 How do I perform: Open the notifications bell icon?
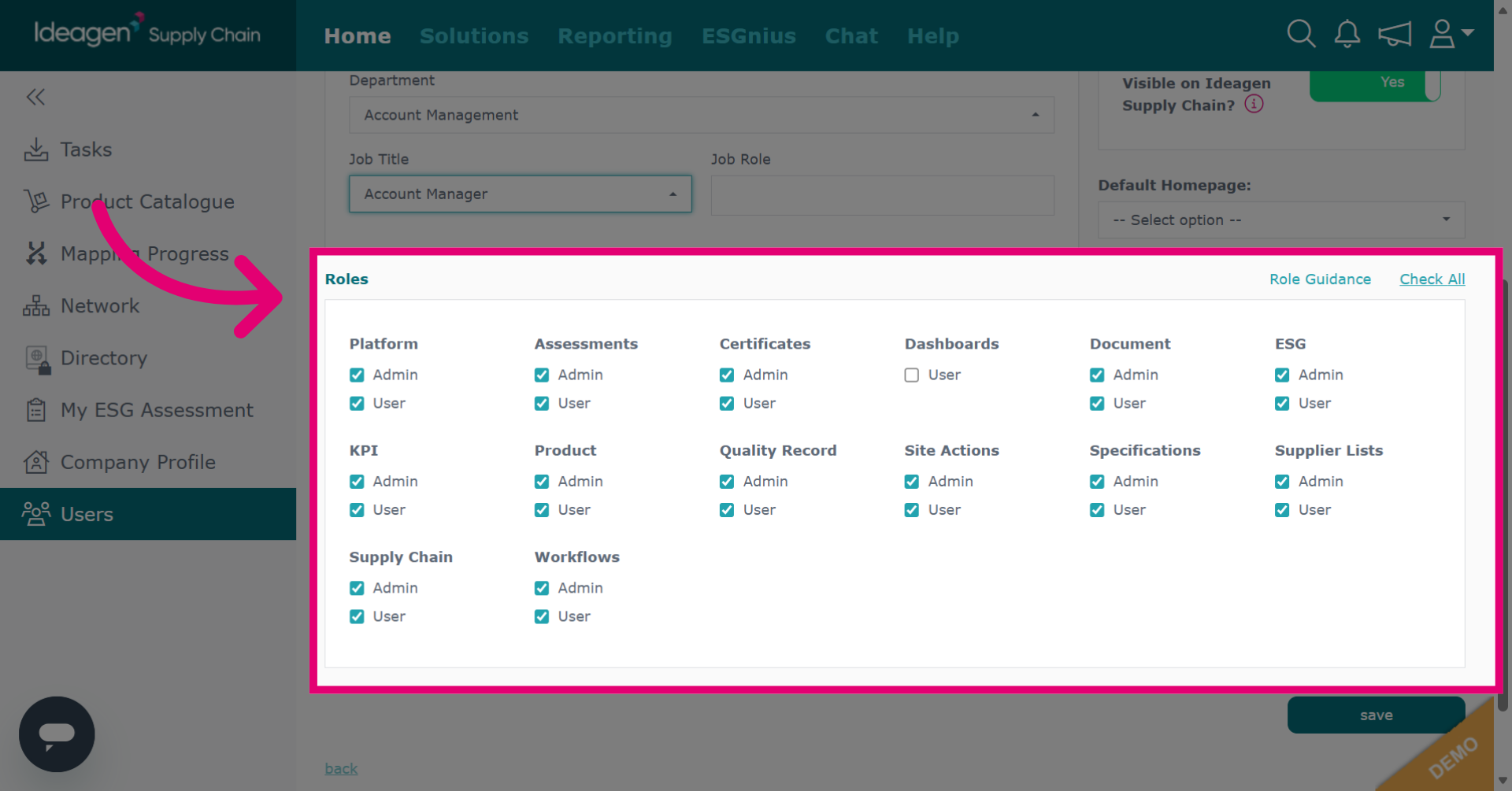tap(1347, 34)
